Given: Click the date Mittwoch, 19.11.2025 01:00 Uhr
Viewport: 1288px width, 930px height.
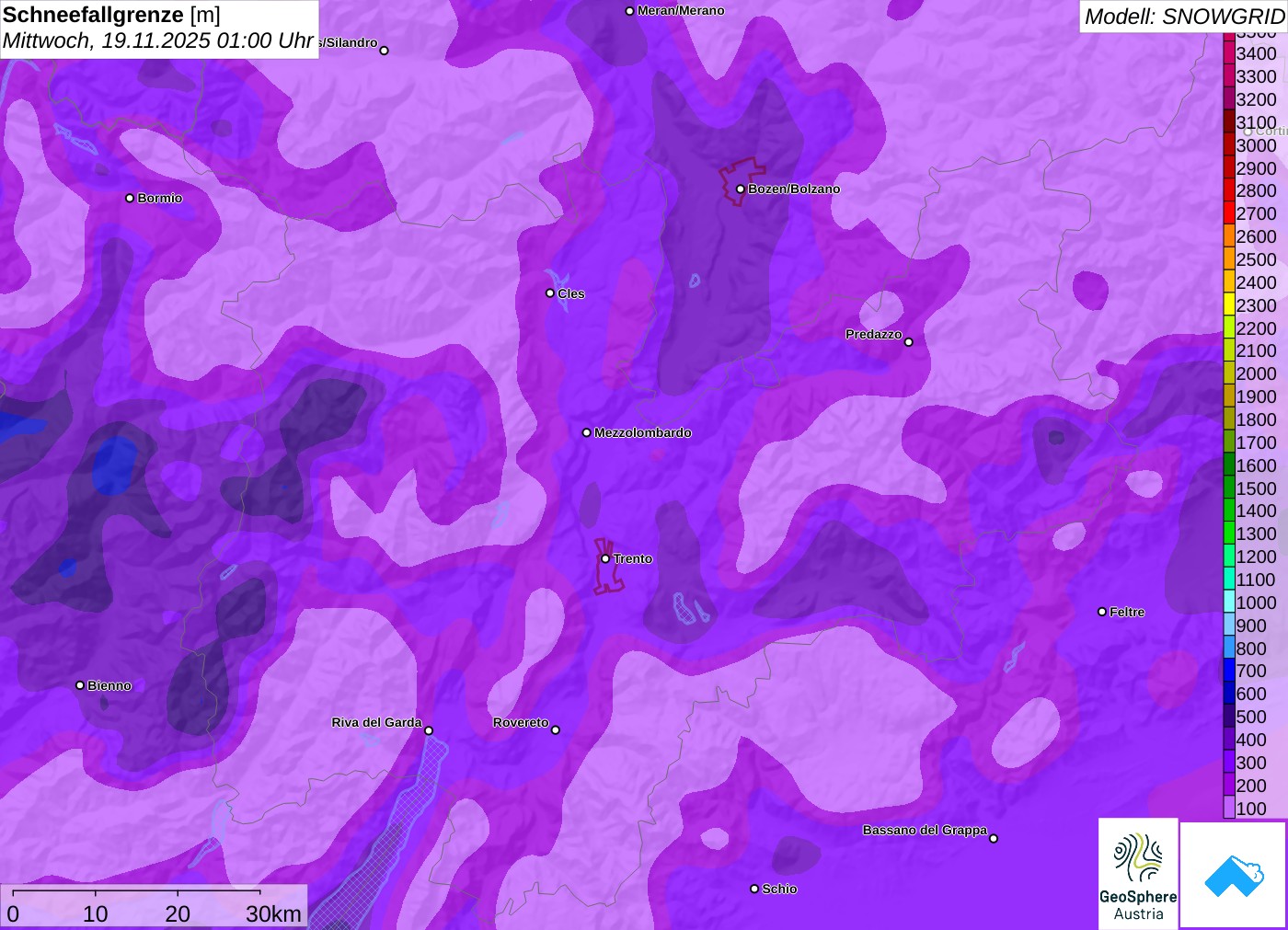Looking at the screenshot, I should (158, 40).
